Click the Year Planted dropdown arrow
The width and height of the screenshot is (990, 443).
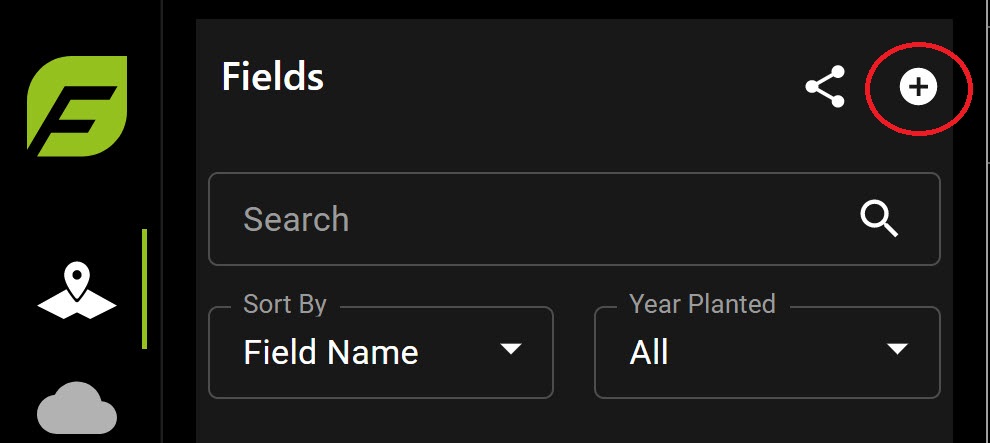[897, 349]
